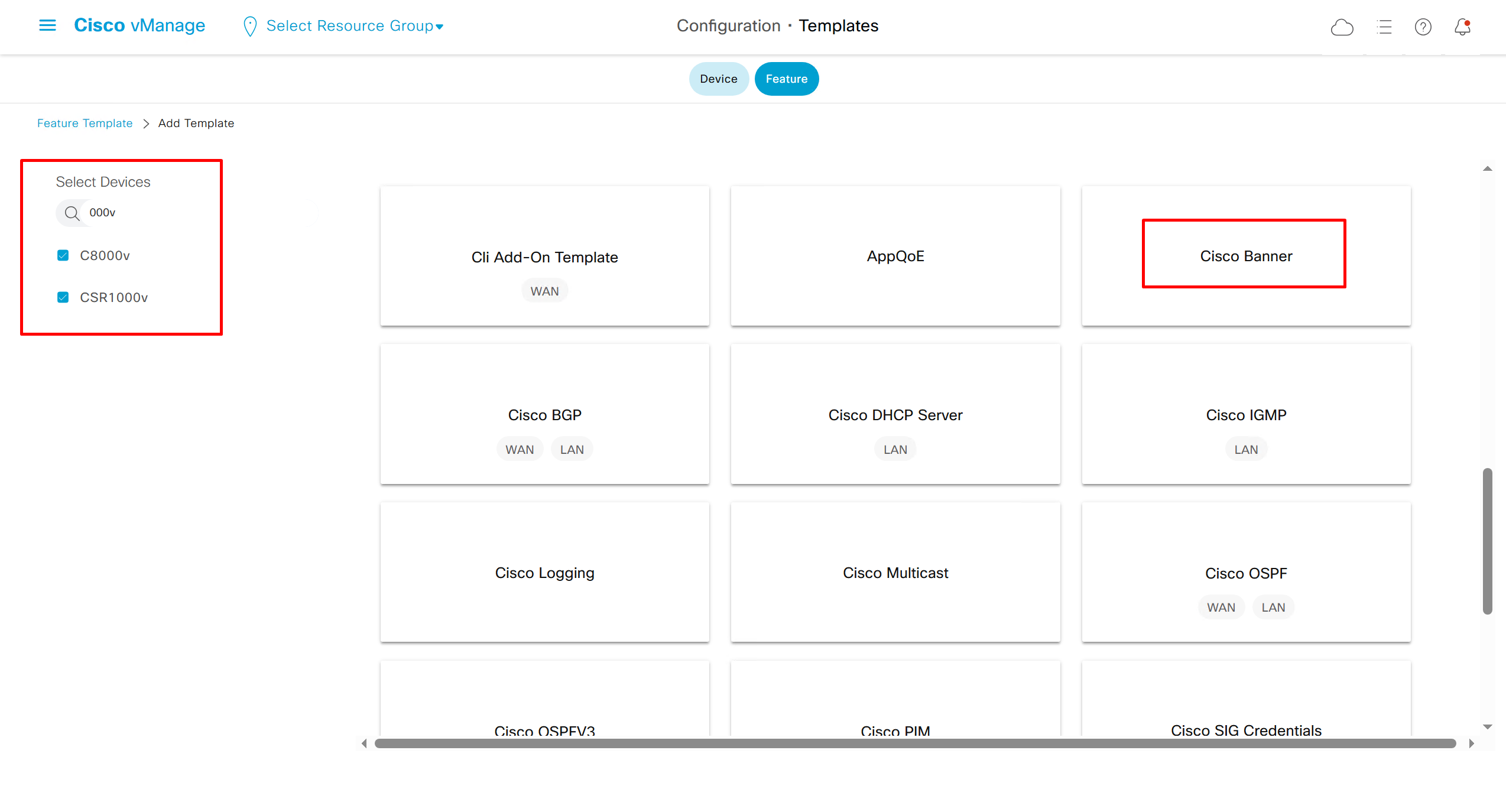1506x812 pixels.
Task: Click the location pin icon
Action: click(x=250, y=26)
